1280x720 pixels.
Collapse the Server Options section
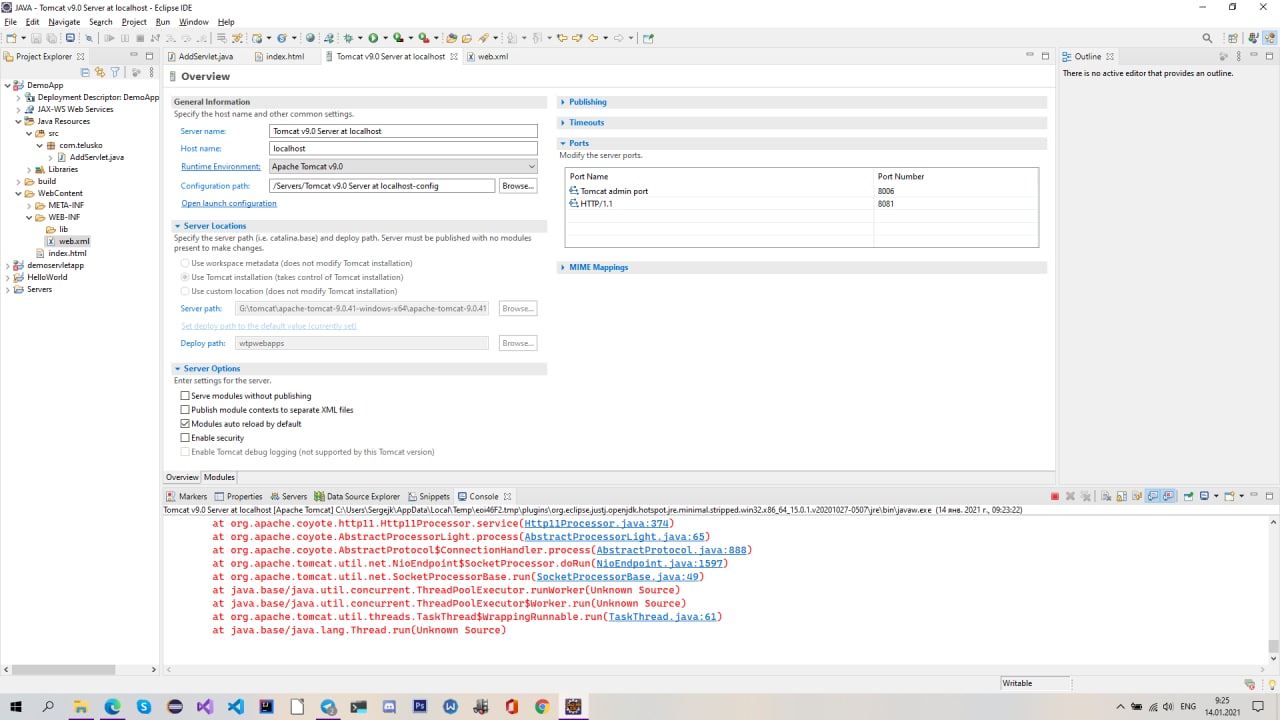(177, 369)
